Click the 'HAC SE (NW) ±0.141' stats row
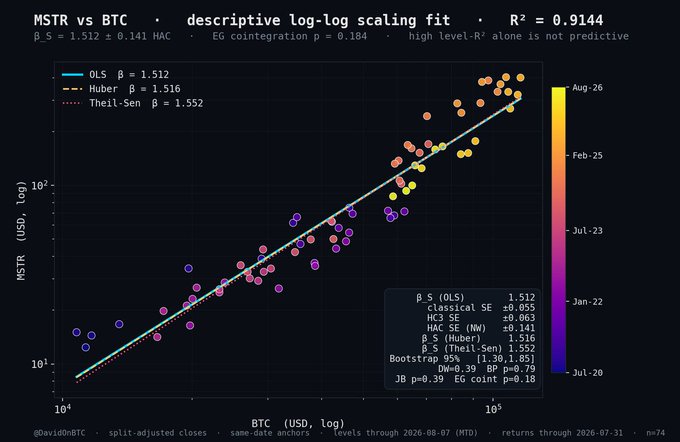680x442 pixels. [x=481, y=328]
